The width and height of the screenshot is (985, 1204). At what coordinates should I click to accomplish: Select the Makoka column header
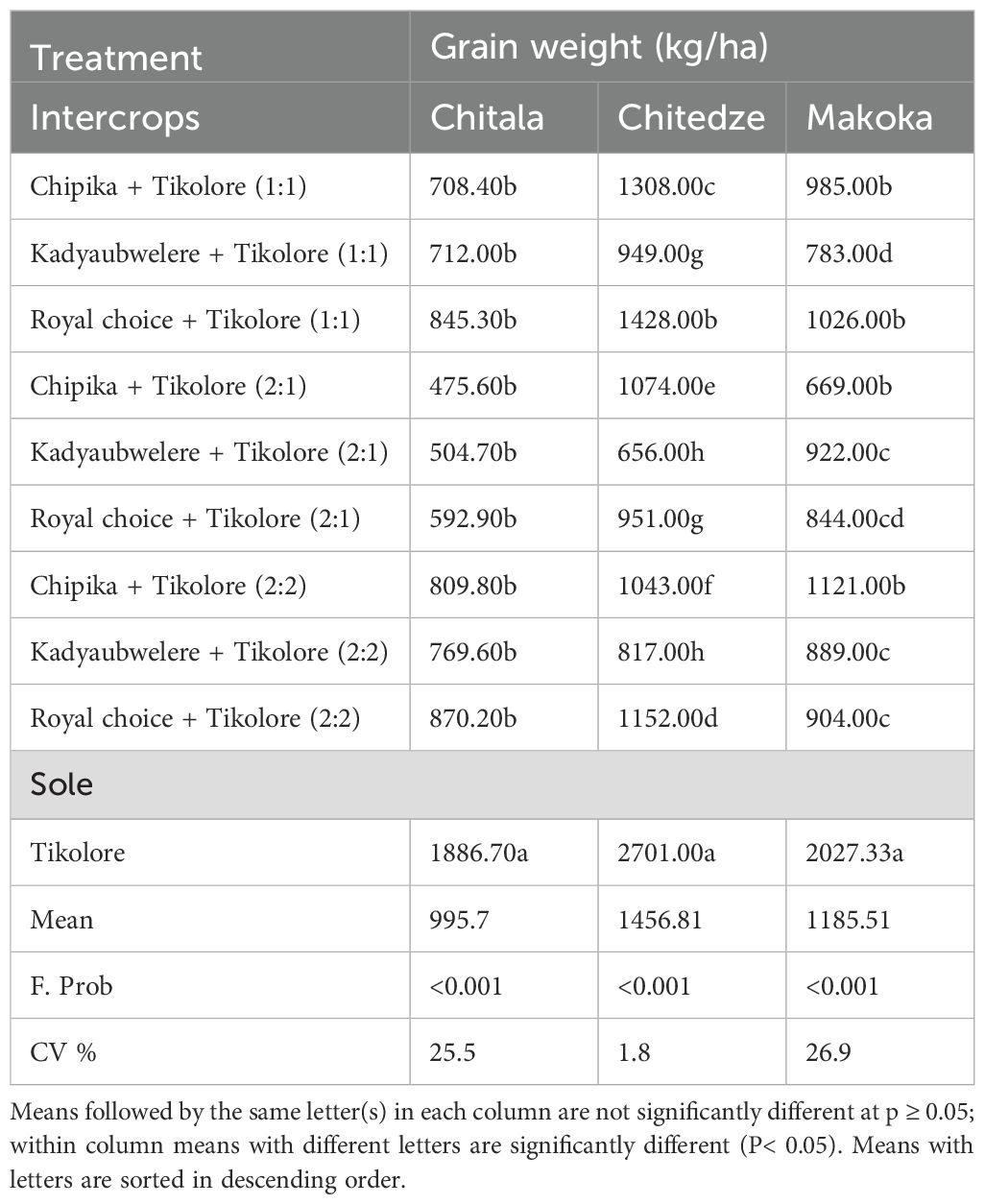(869, 117)
